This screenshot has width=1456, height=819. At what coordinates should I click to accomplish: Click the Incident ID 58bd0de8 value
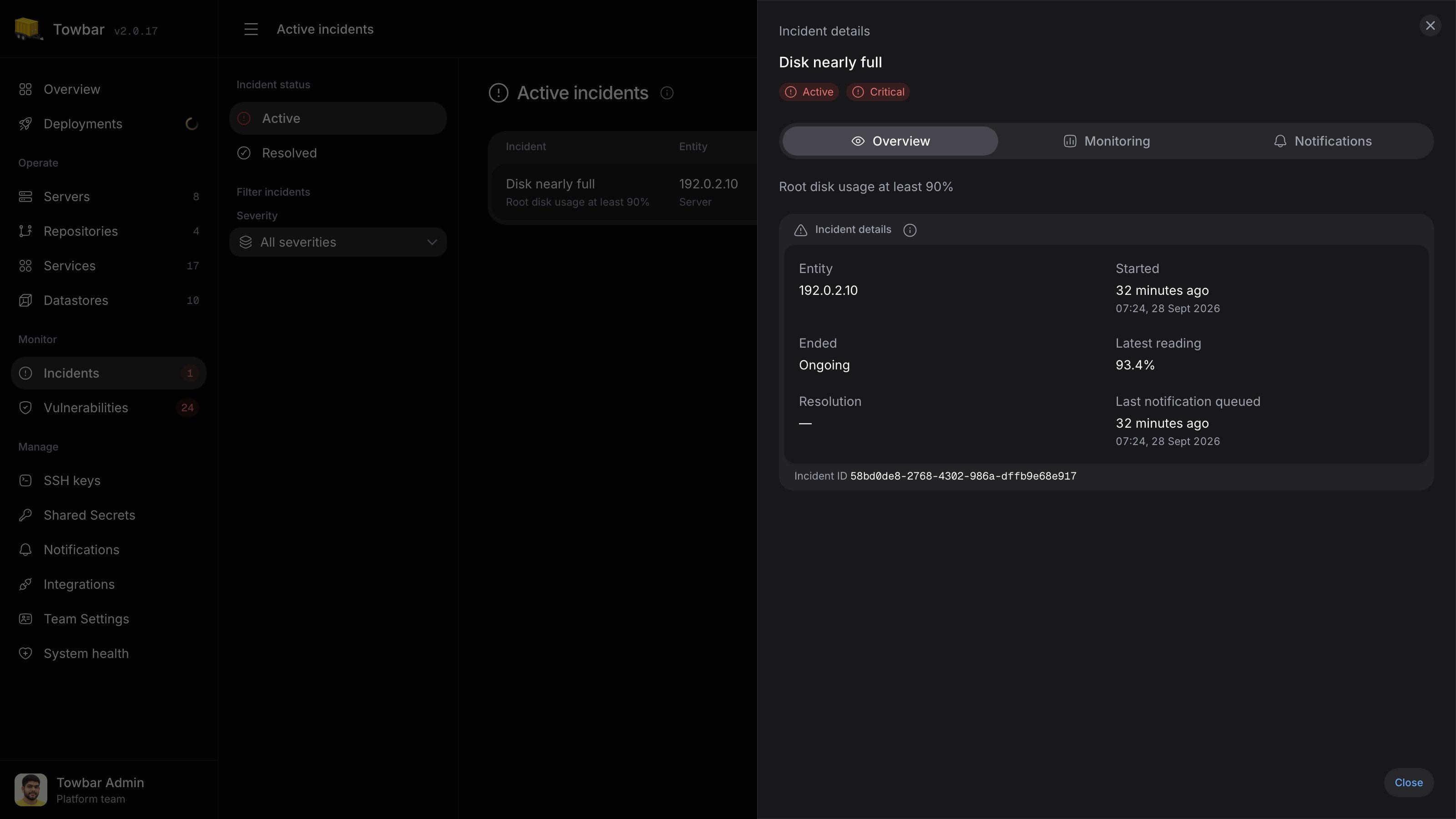click(963, 476)
